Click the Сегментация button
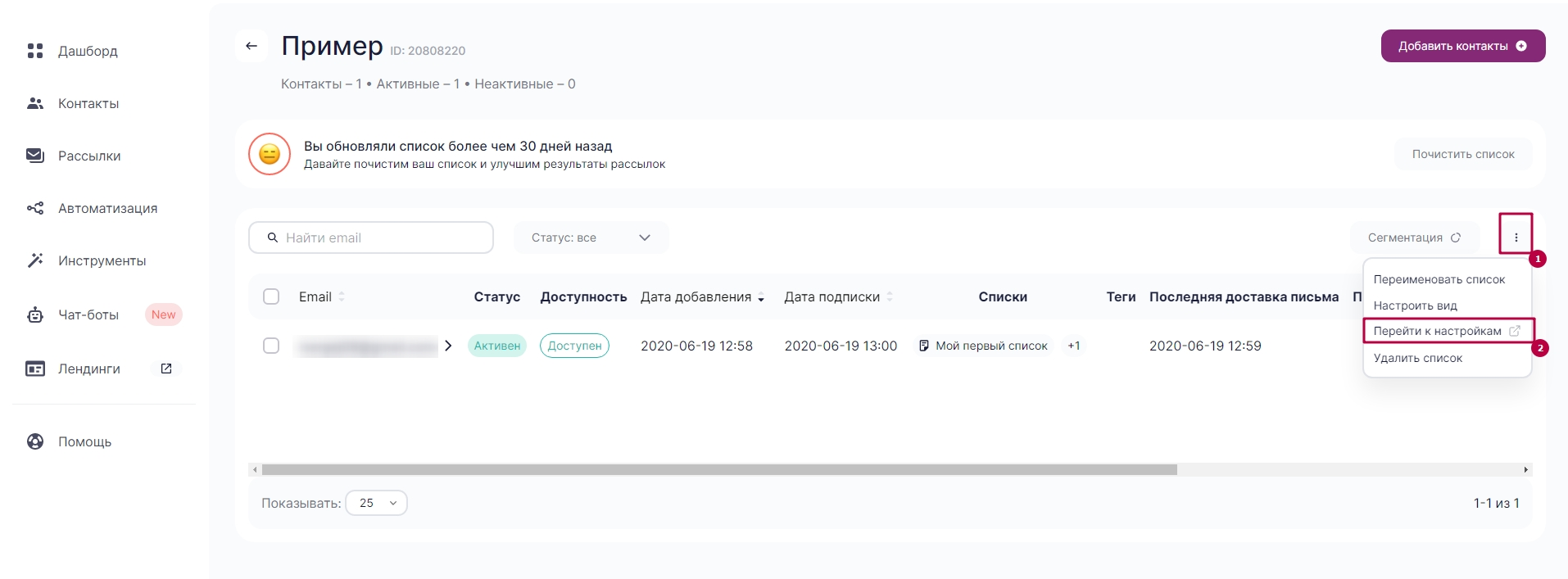Image resolution: width=1568 pixels, height=579 pixels. tap(1414, 237)
